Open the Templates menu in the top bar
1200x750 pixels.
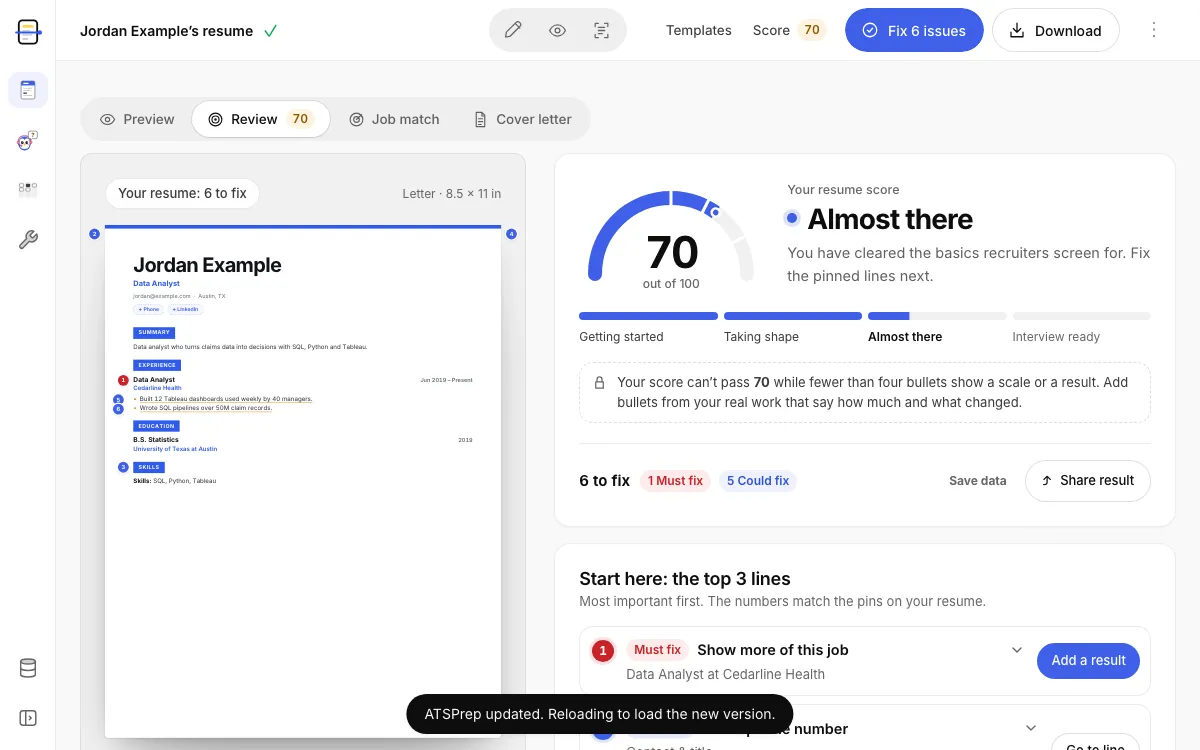(x=699, y=30)
